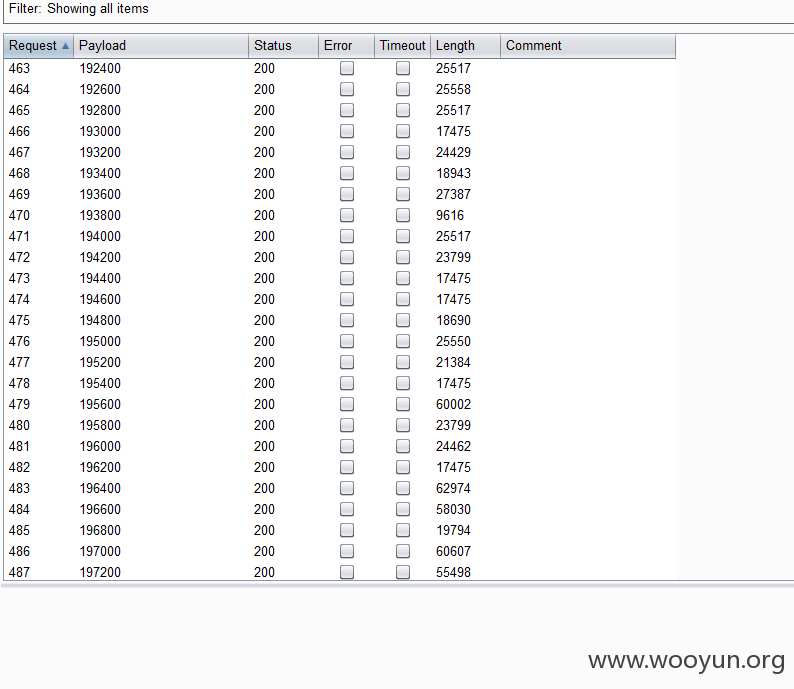The image size is (794, 689).
Task: Select payload 193200
Action: pos(100,152)
